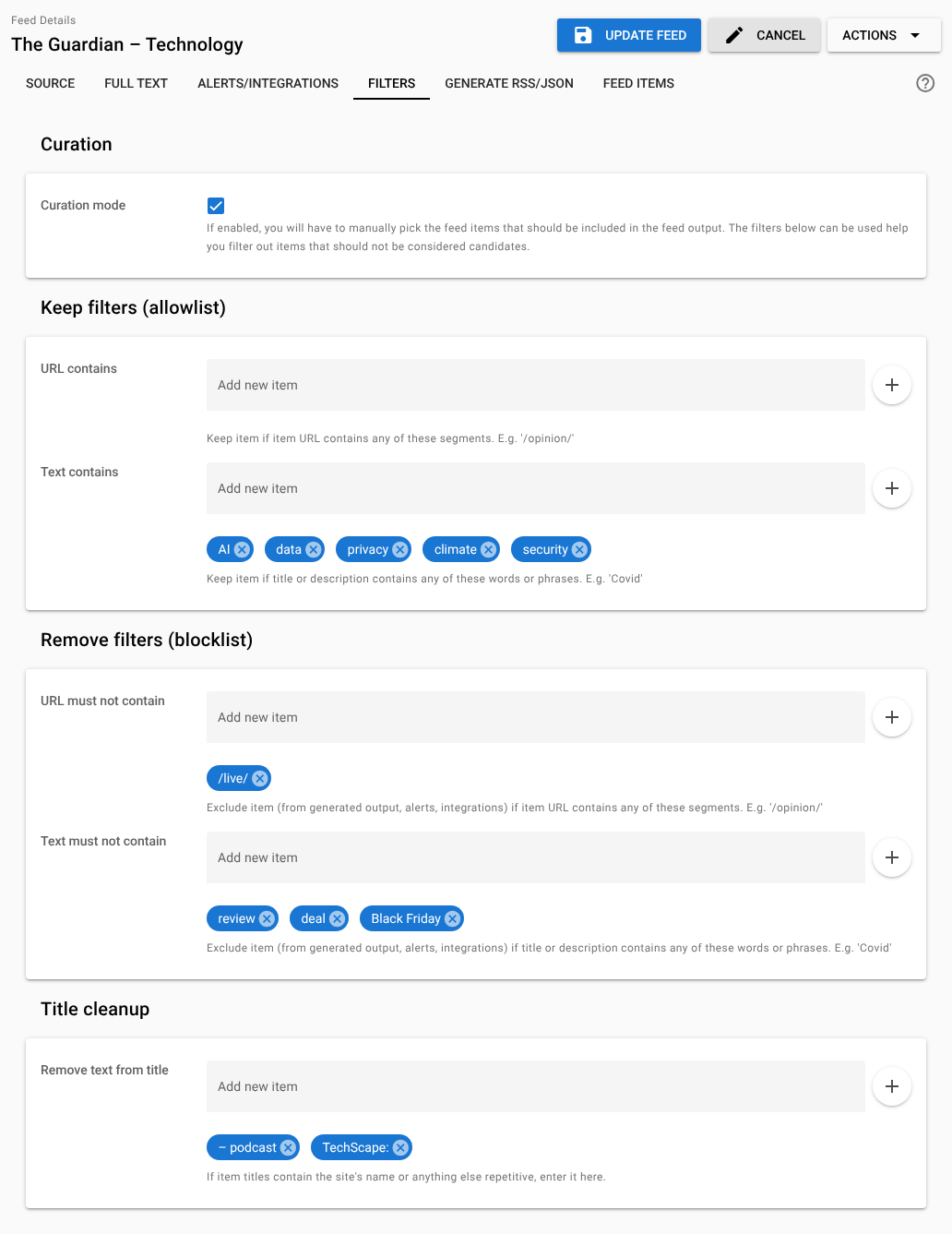Select the Filters tab
The height and width of the screenshot is (1234, 952).
[x=391, y=83]
